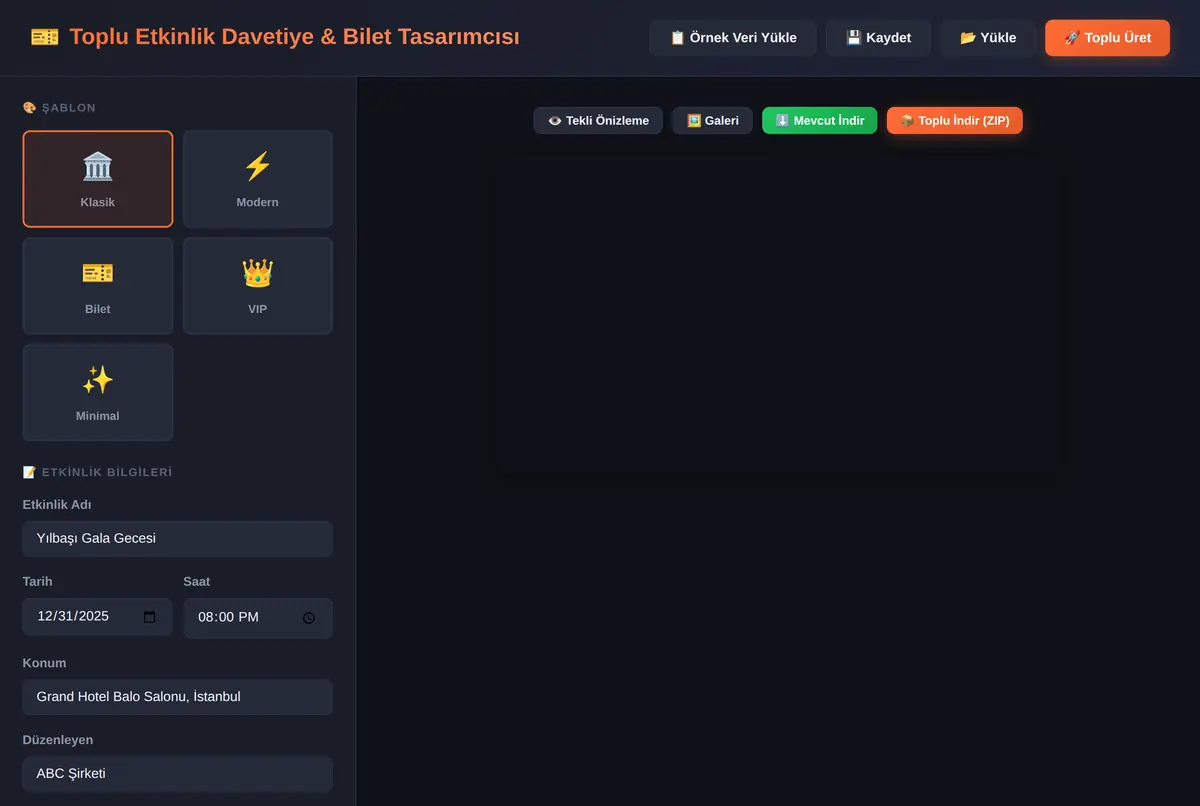
Task: Edit the Konum location field
Action: (x=178, y=697)
